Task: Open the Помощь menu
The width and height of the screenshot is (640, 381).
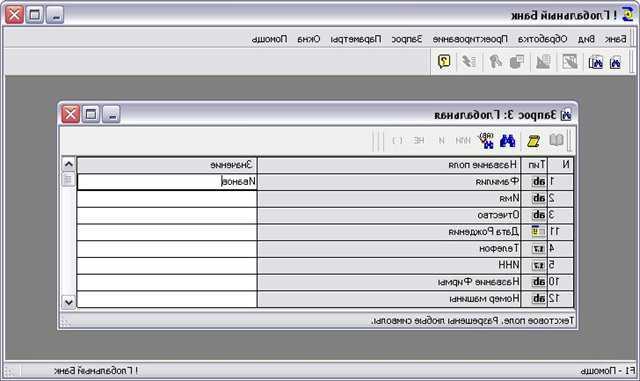Action: pos(269,39)
